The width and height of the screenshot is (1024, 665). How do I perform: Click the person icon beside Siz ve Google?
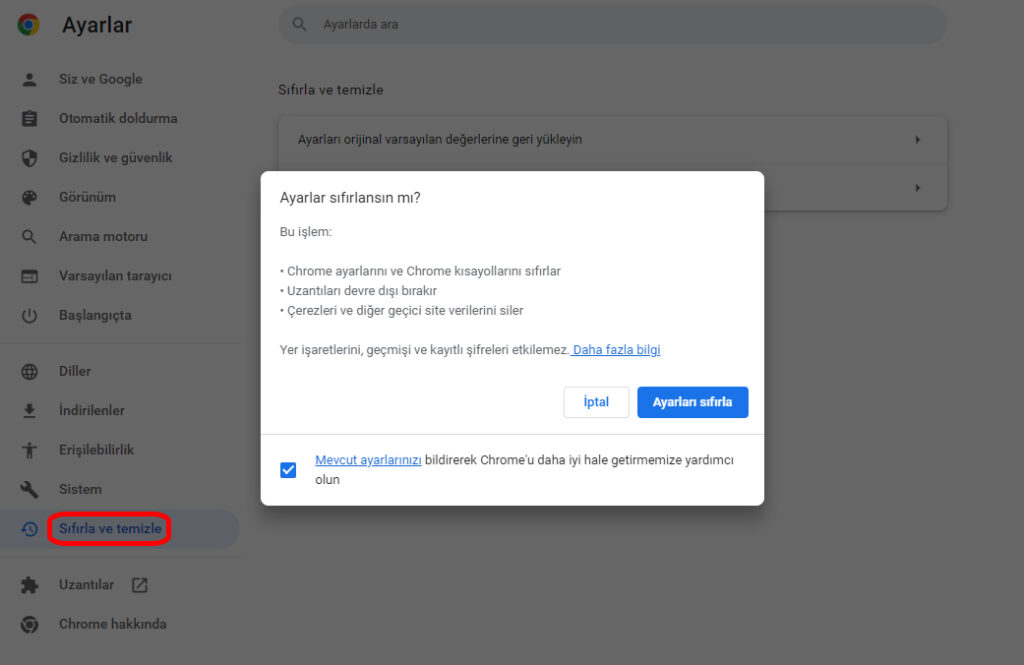pyautogui.click(x=29, y=80)
